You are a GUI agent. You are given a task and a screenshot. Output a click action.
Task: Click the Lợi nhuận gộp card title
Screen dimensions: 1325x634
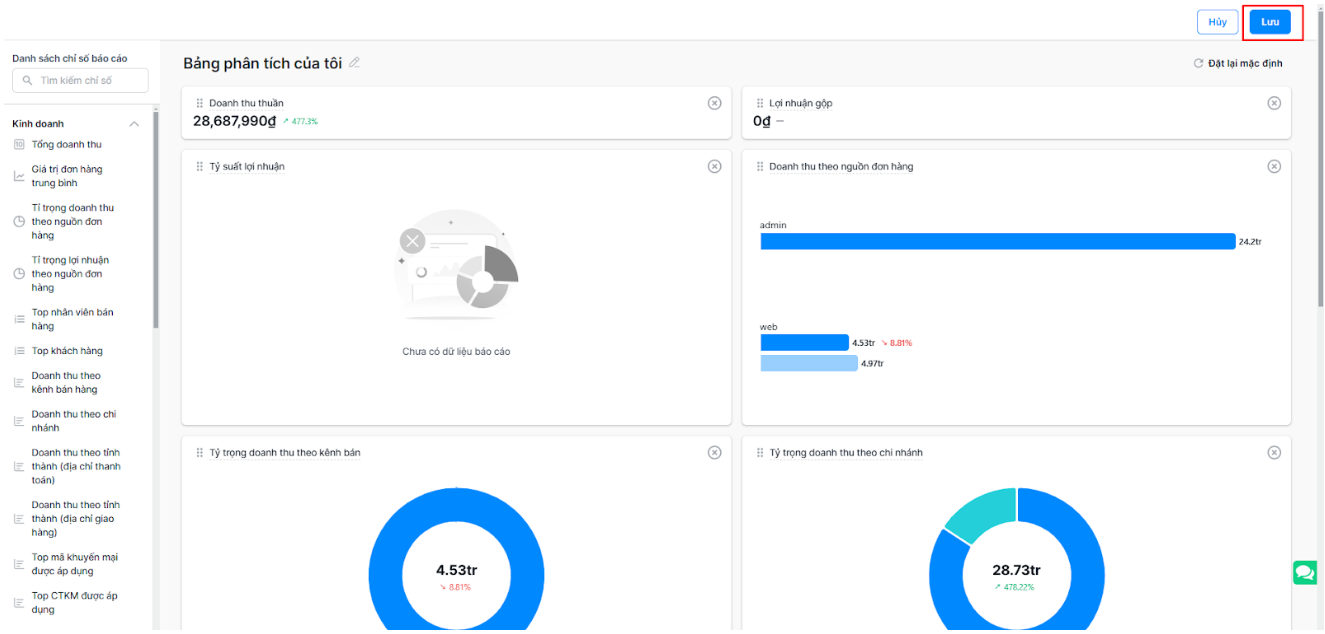[x=800, y=103]
